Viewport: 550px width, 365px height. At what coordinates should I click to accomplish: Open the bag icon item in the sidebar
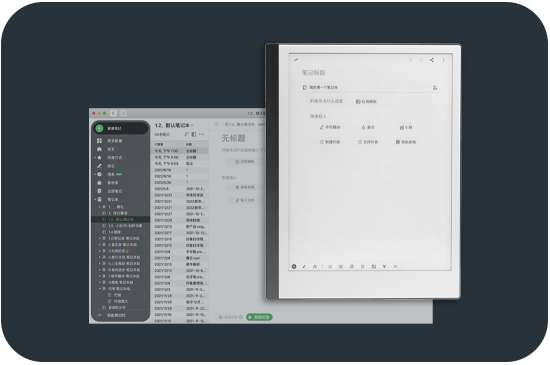click(x=100, y=183)
